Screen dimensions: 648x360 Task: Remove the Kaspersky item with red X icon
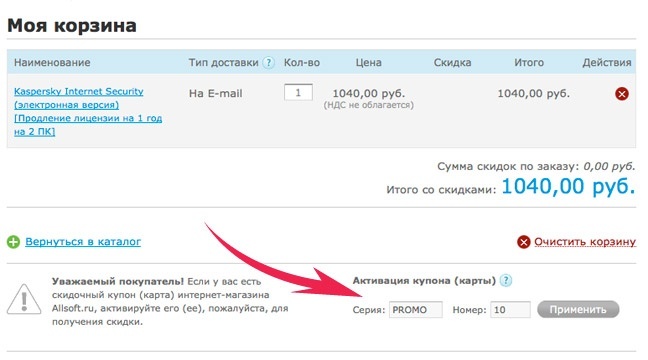point(622,94)
